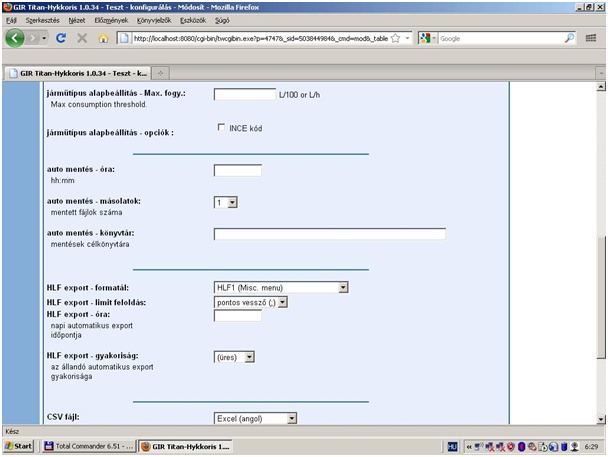Click the URL address field
Viewport: 608px width, 457px height.
point(260,38)
